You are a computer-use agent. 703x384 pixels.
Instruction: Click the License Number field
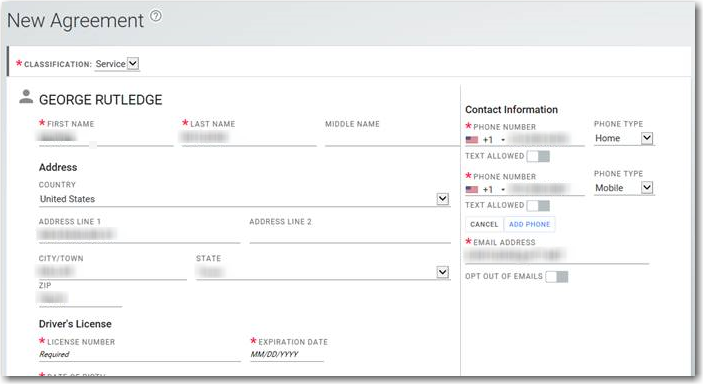pyautogui.click(x=139, y=354)
